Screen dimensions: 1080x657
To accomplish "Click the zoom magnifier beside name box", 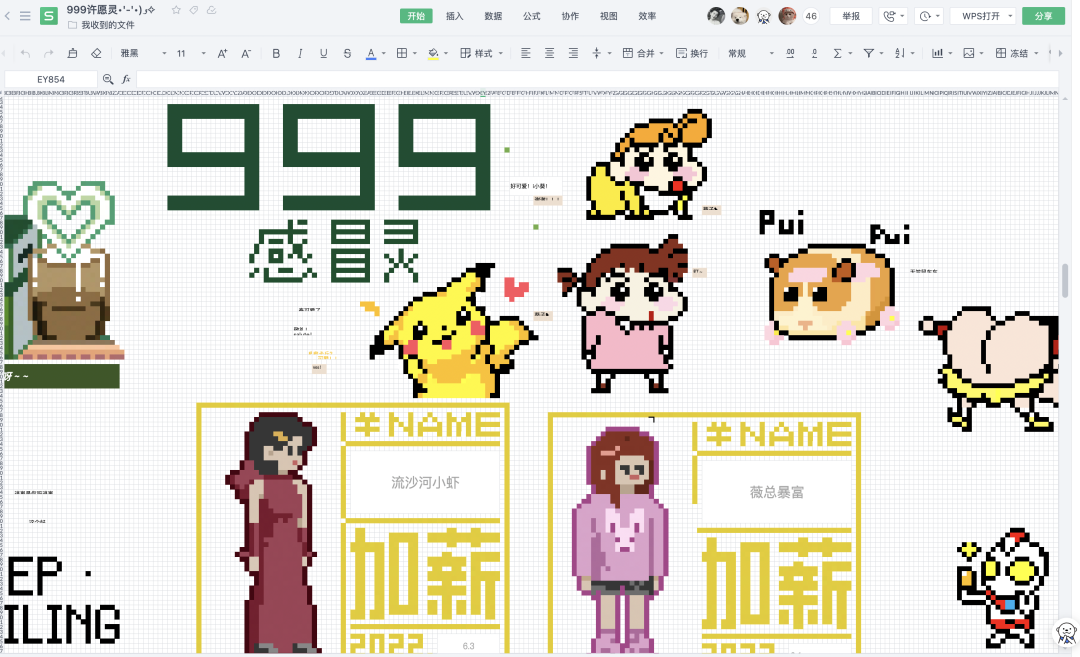I will click(x=108, y=79).
